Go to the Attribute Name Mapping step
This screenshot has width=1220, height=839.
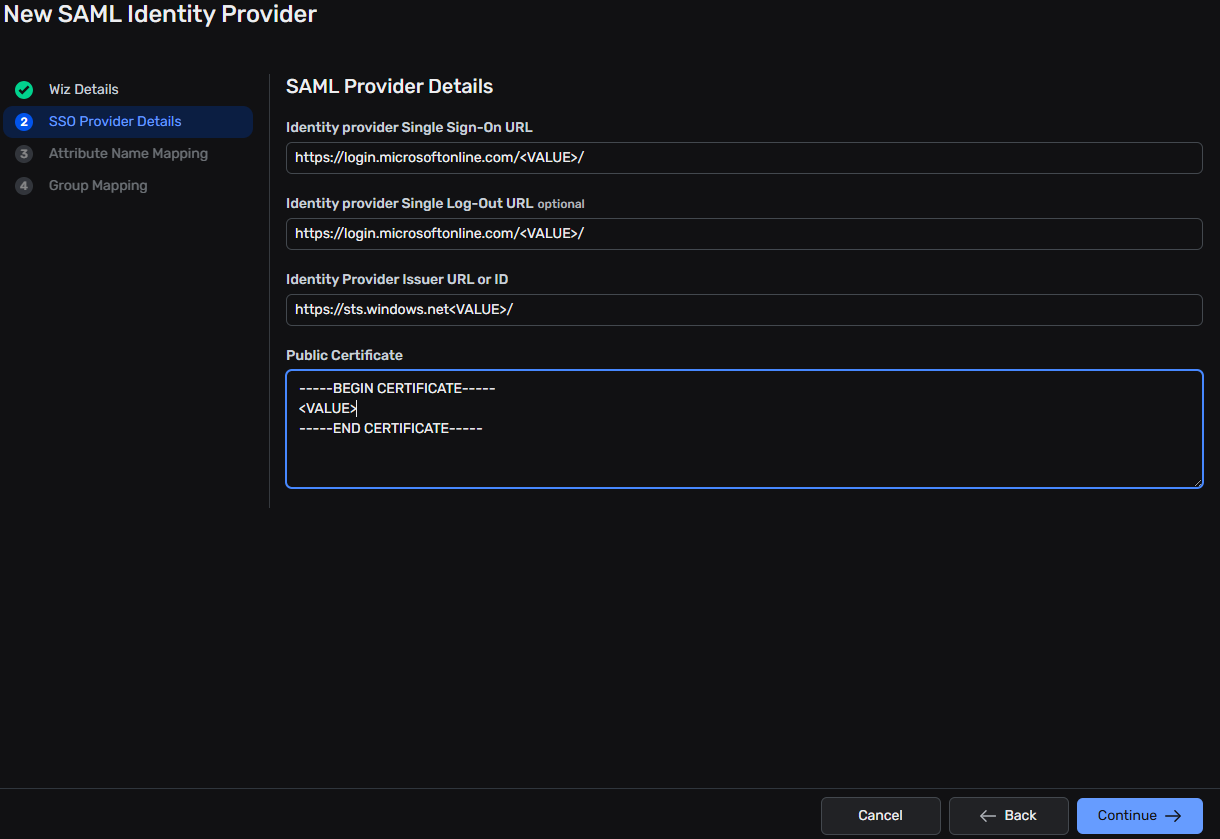click(128, 154)
